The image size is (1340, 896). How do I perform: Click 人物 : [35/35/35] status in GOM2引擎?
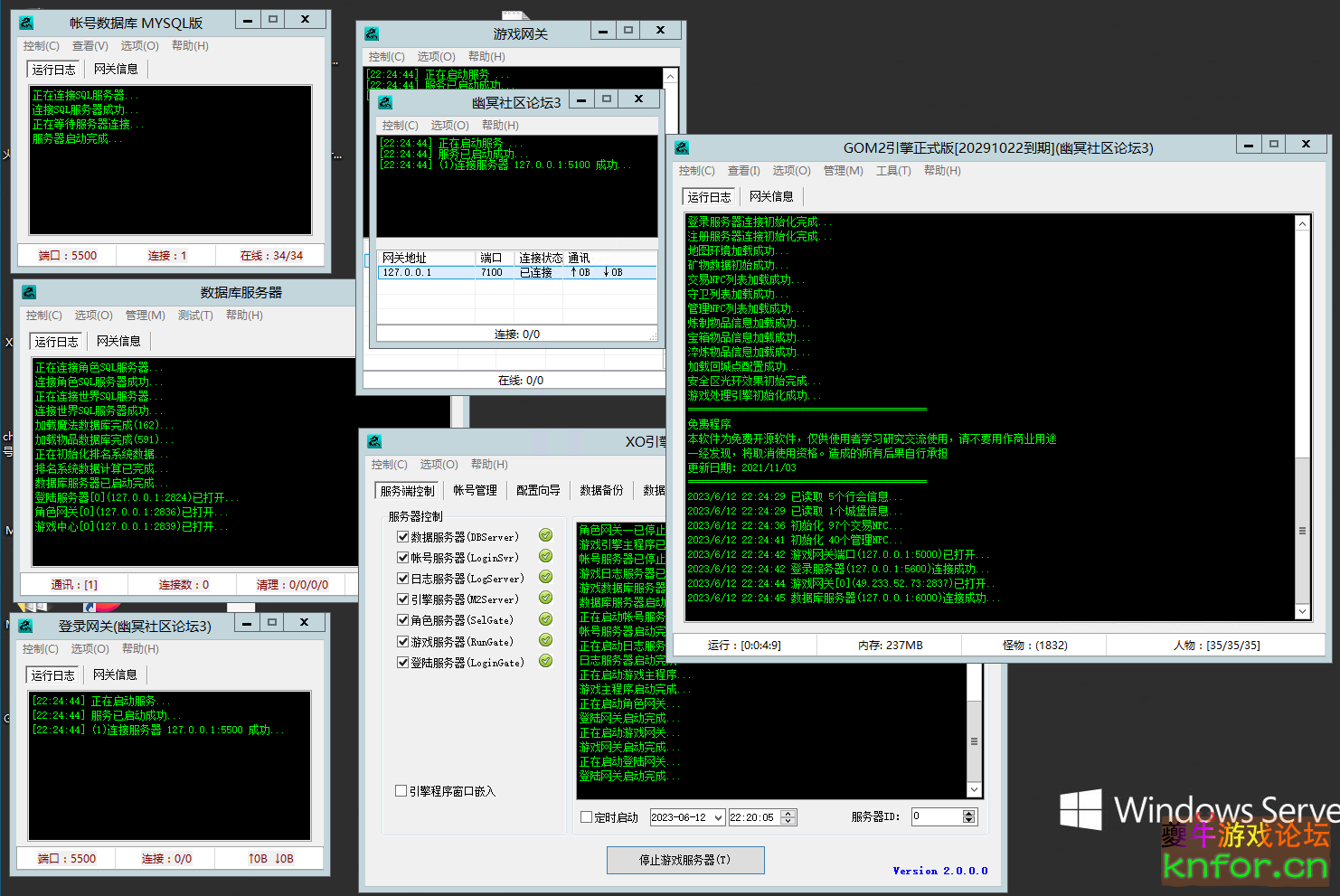[x=1216, y=646]
